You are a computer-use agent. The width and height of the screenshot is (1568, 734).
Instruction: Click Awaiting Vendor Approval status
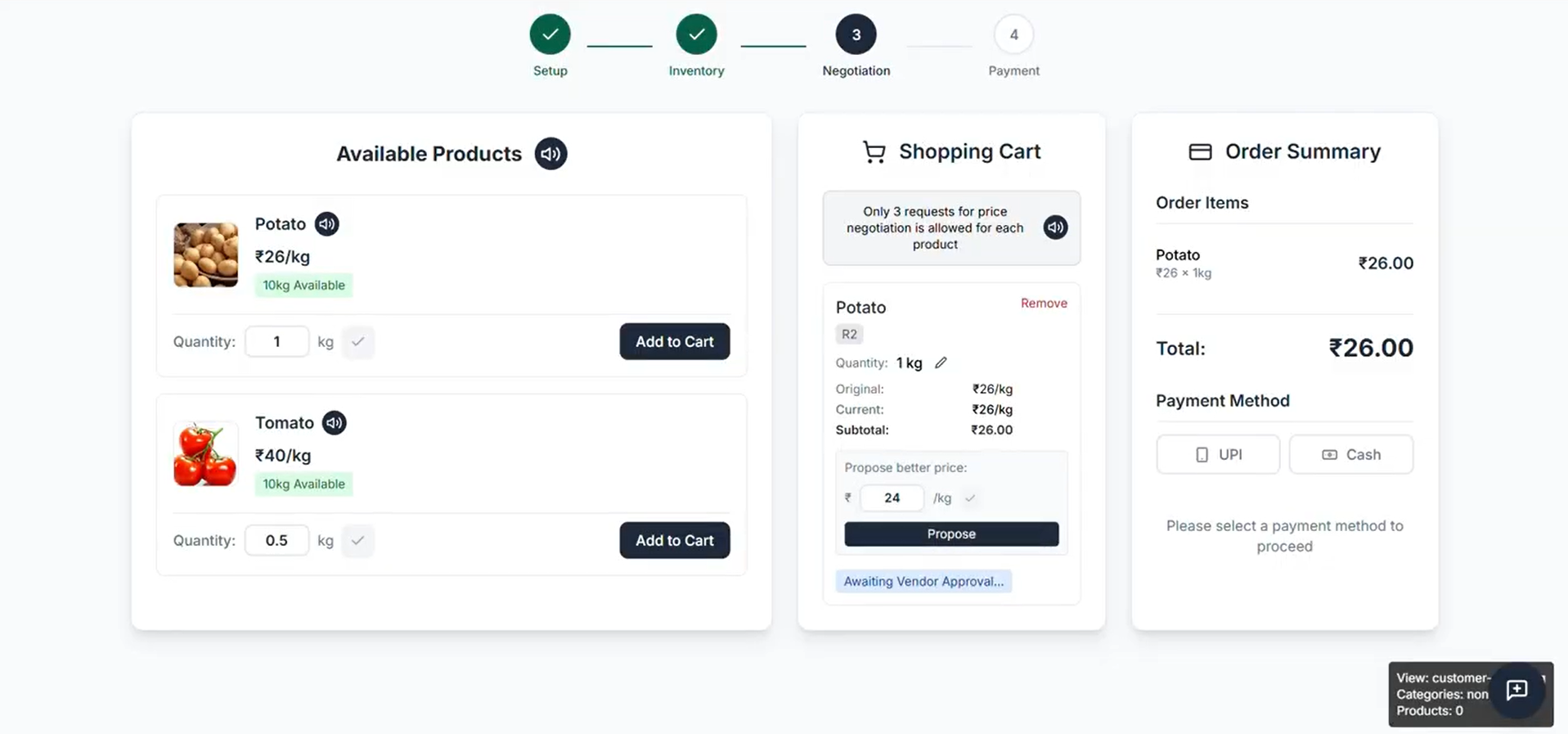(x=923, y=582)
